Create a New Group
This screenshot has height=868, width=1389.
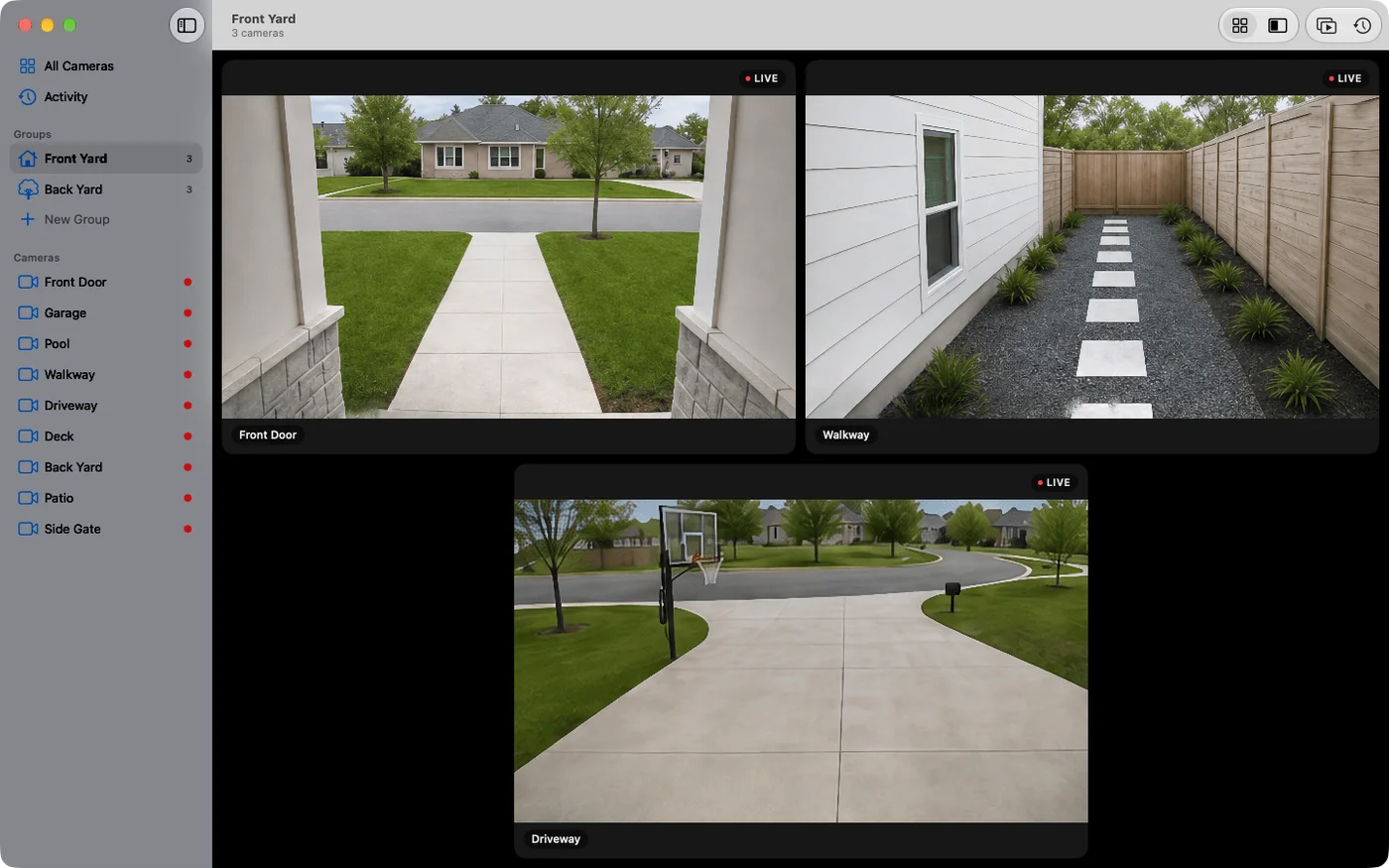coord(106,219)
